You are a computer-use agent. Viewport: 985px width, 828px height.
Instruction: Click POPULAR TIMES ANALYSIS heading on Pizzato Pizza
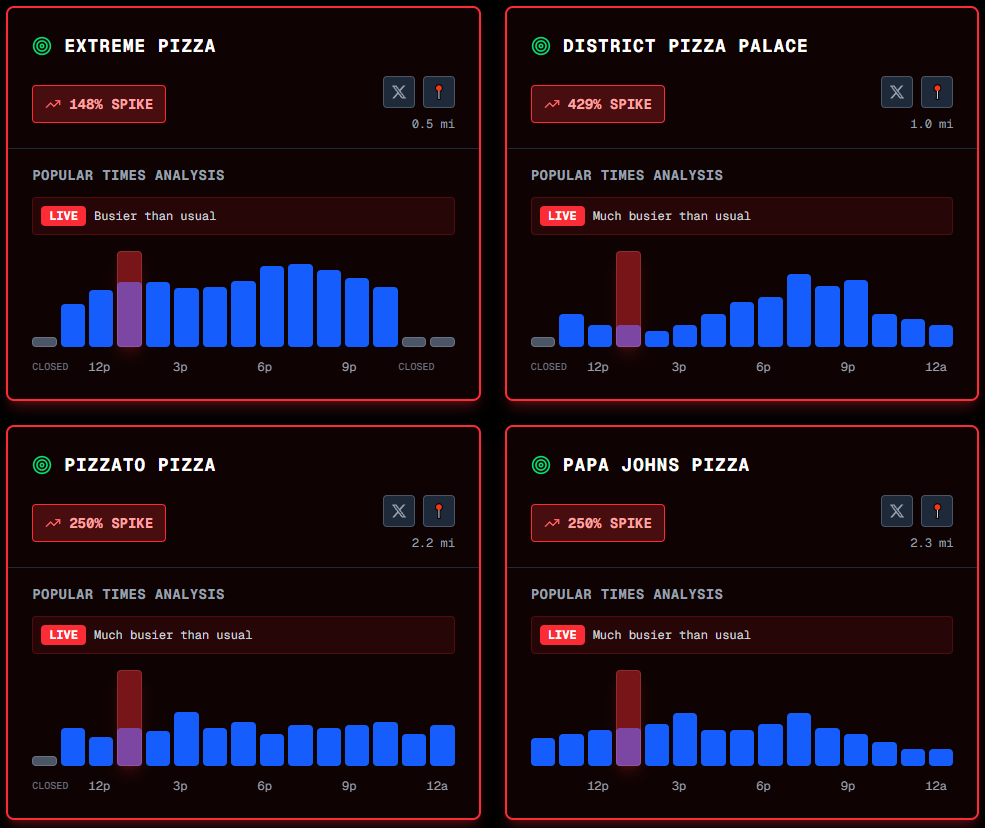click(x=128, y=594)
